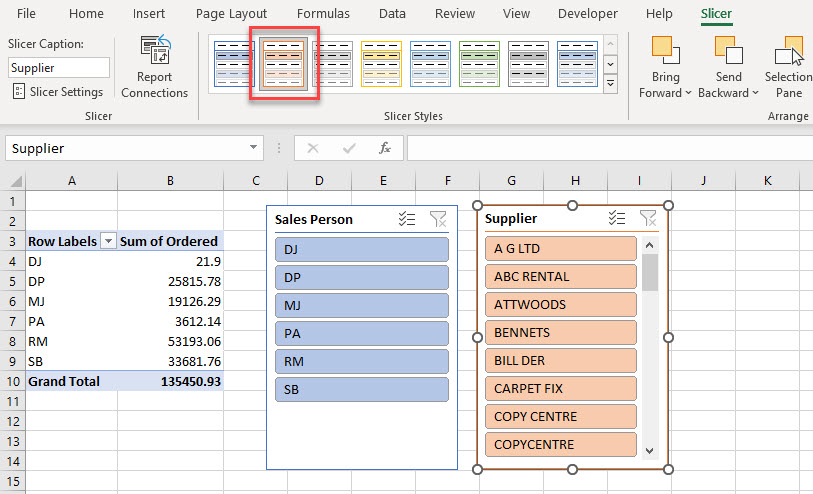Clear filter on Supplier slicer

(648, 219)
